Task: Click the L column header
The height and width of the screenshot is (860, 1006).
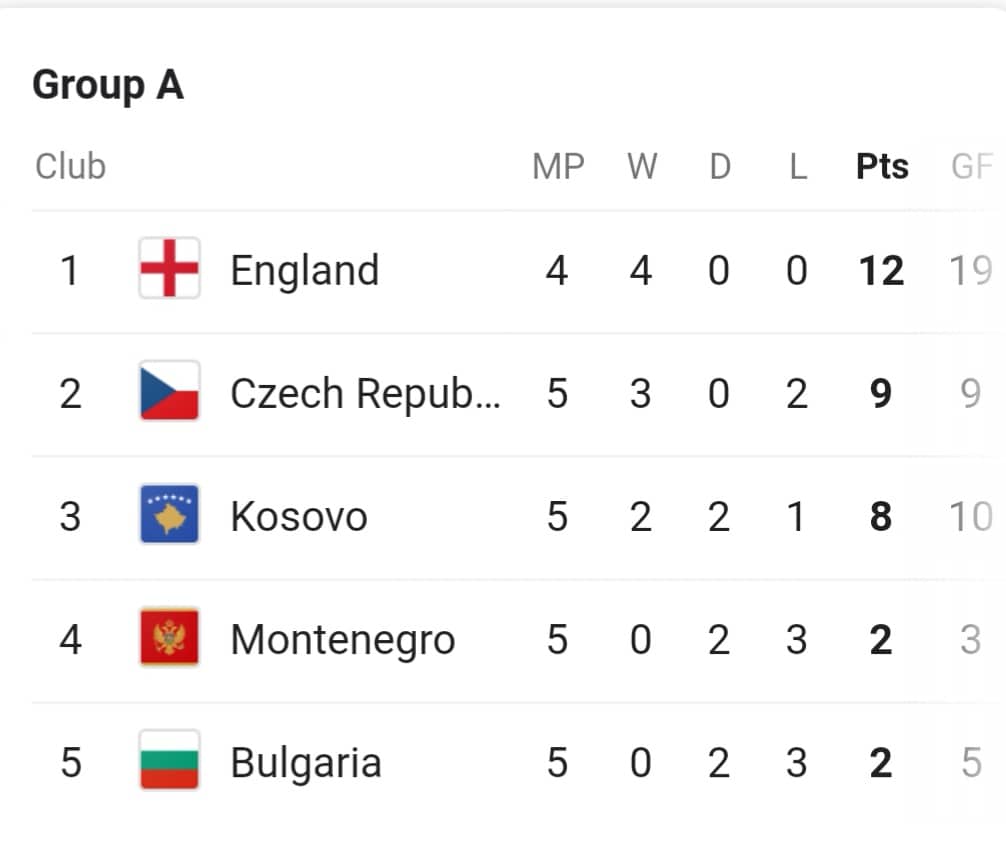Action: 798,167
